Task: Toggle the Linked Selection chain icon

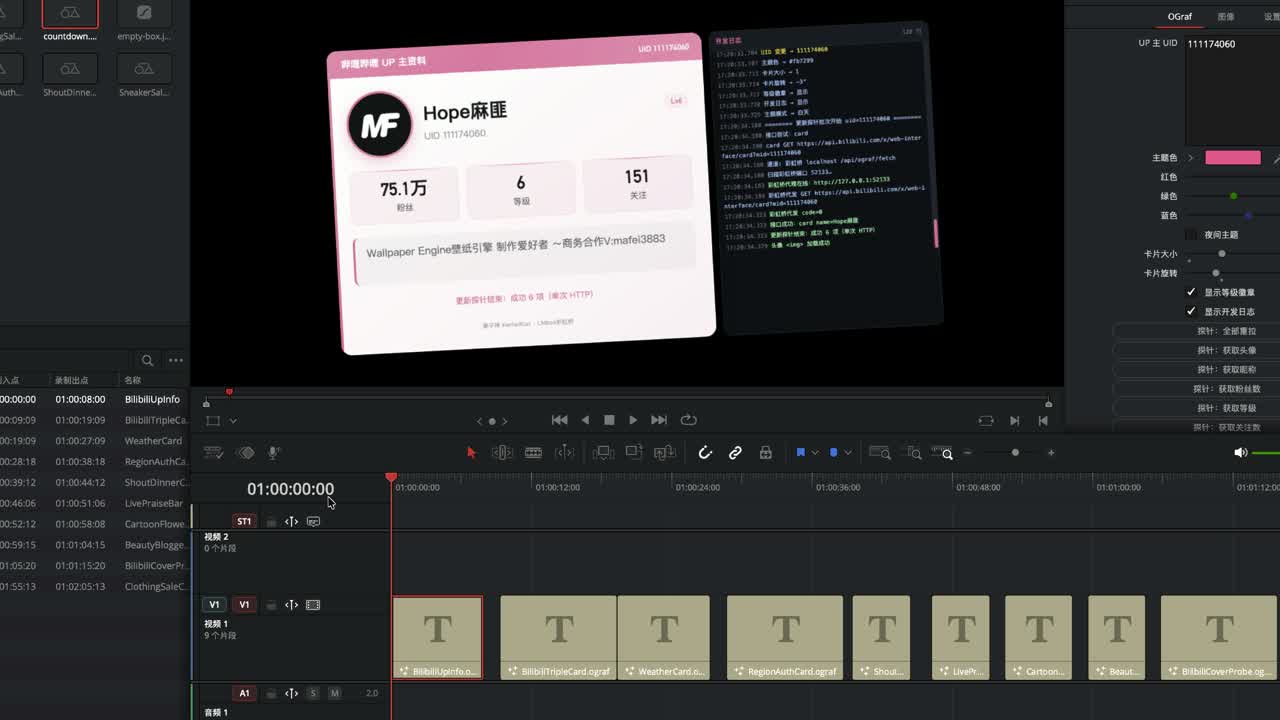Action: click(735, 453)
